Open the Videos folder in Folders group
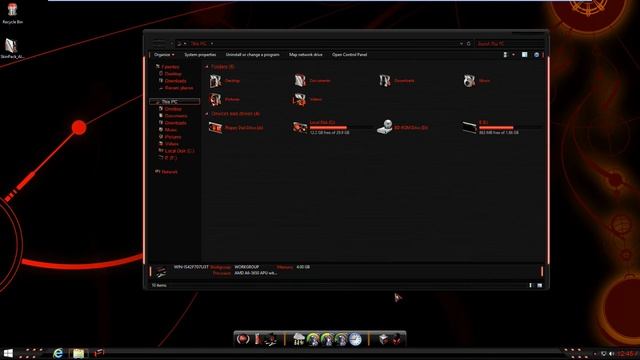Screen dimensions: 640x360 tap(300, 99)
